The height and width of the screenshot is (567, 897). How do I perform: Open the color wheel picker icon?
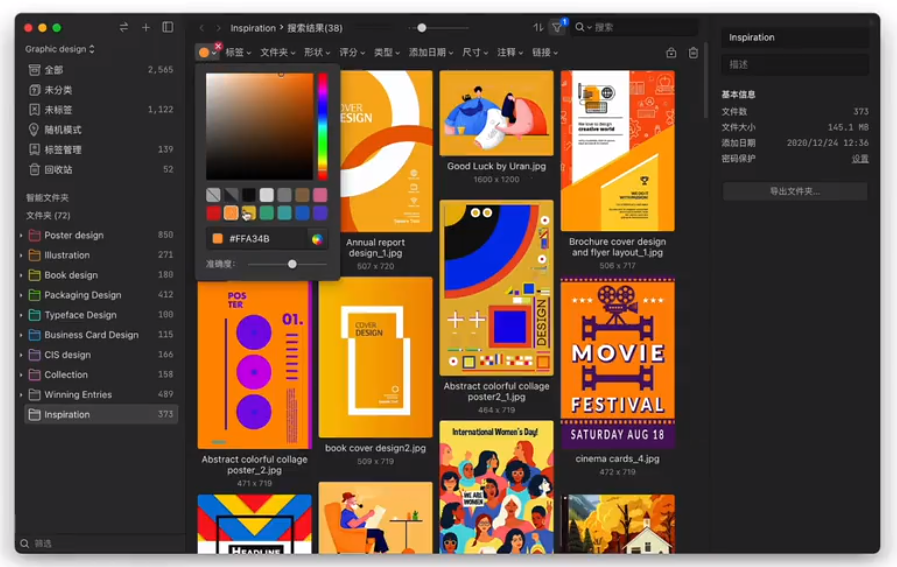point(317,239)
